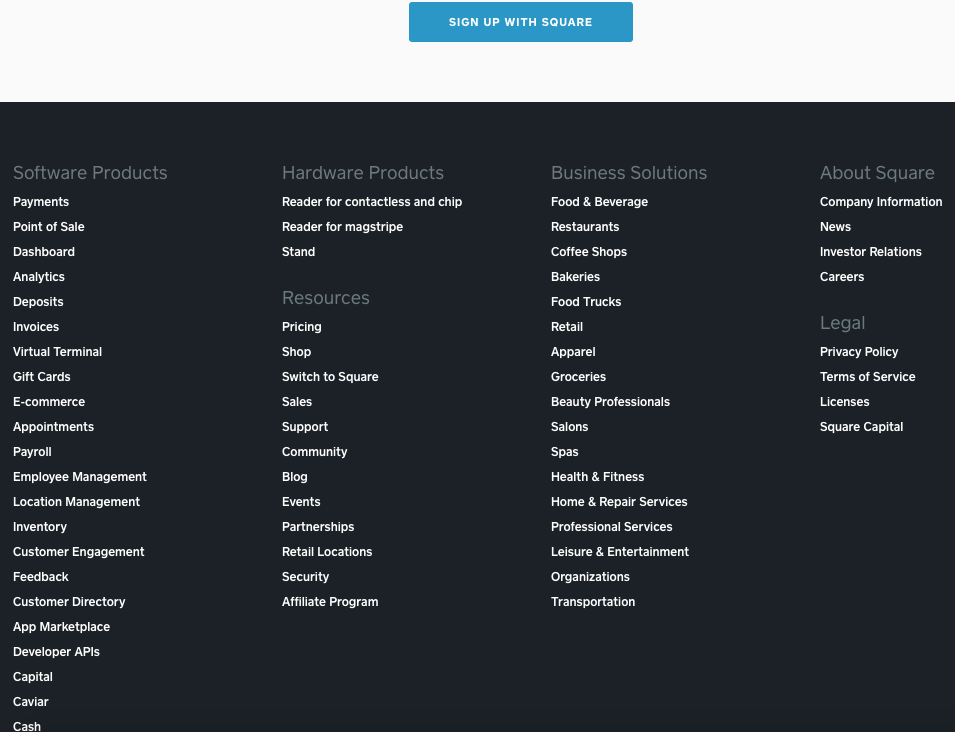Go to E-commerce

[49, 401]
